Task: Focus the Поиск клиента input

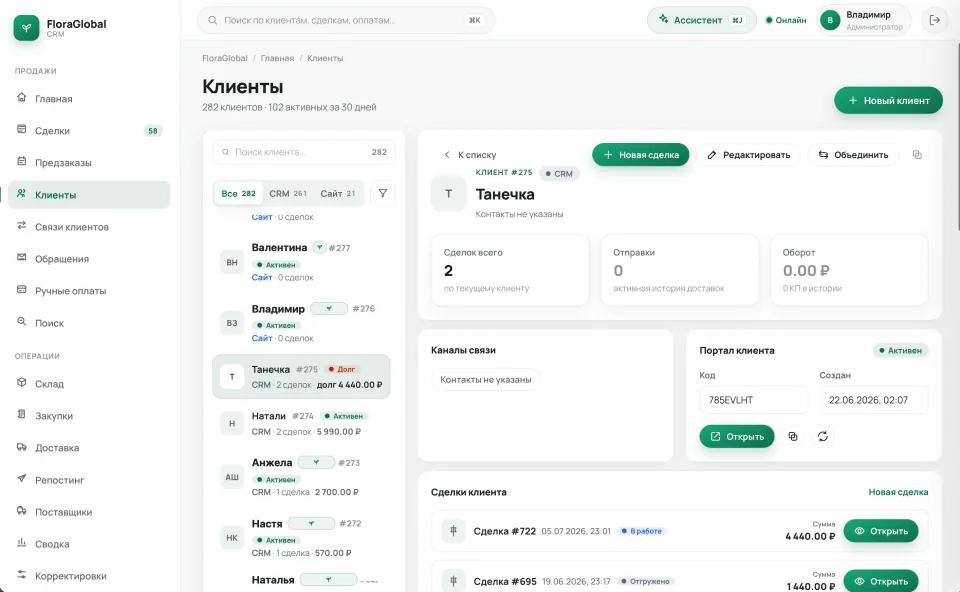Action: (304, 152)
